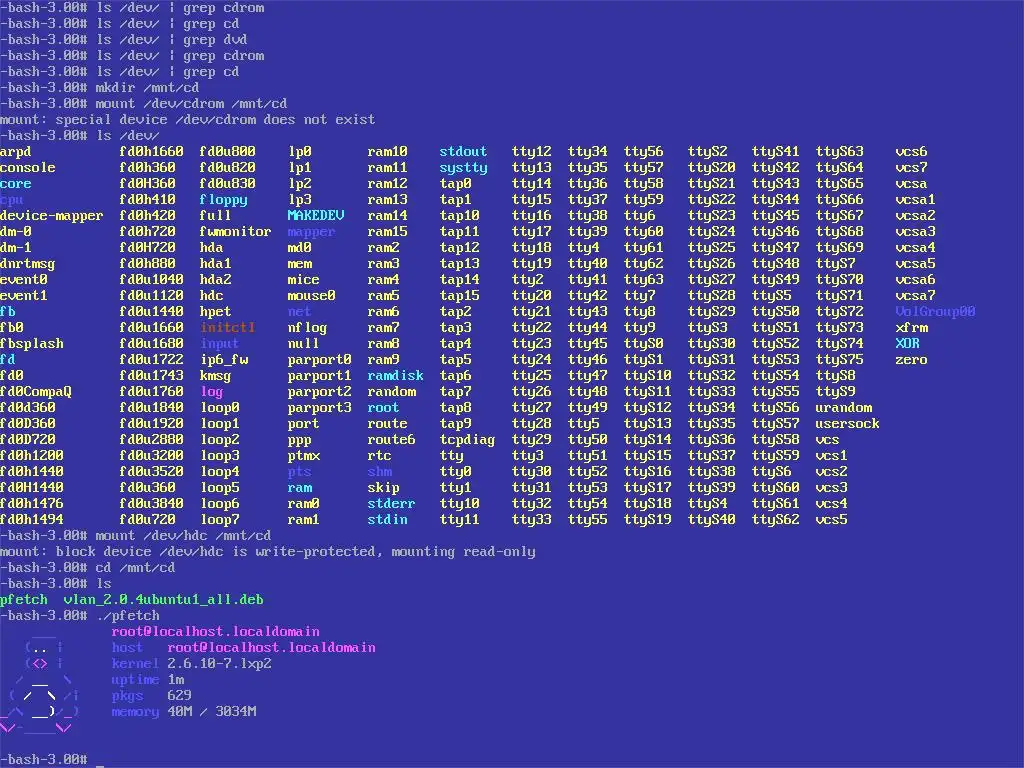Image resolution: width=1024 pixels, height=768 pixels.
Task: Click the 'usersock' device entry
Action: [847, 424]
